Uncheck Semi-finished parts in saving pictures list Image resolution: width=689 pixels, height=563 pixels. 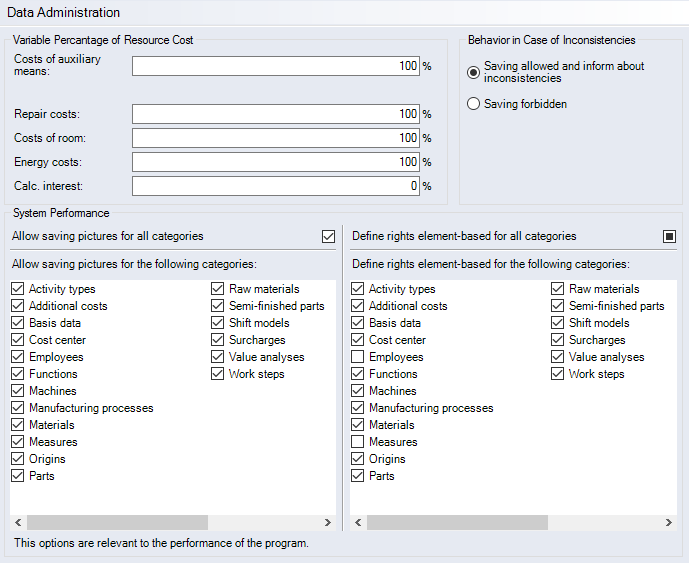[218, 306]
